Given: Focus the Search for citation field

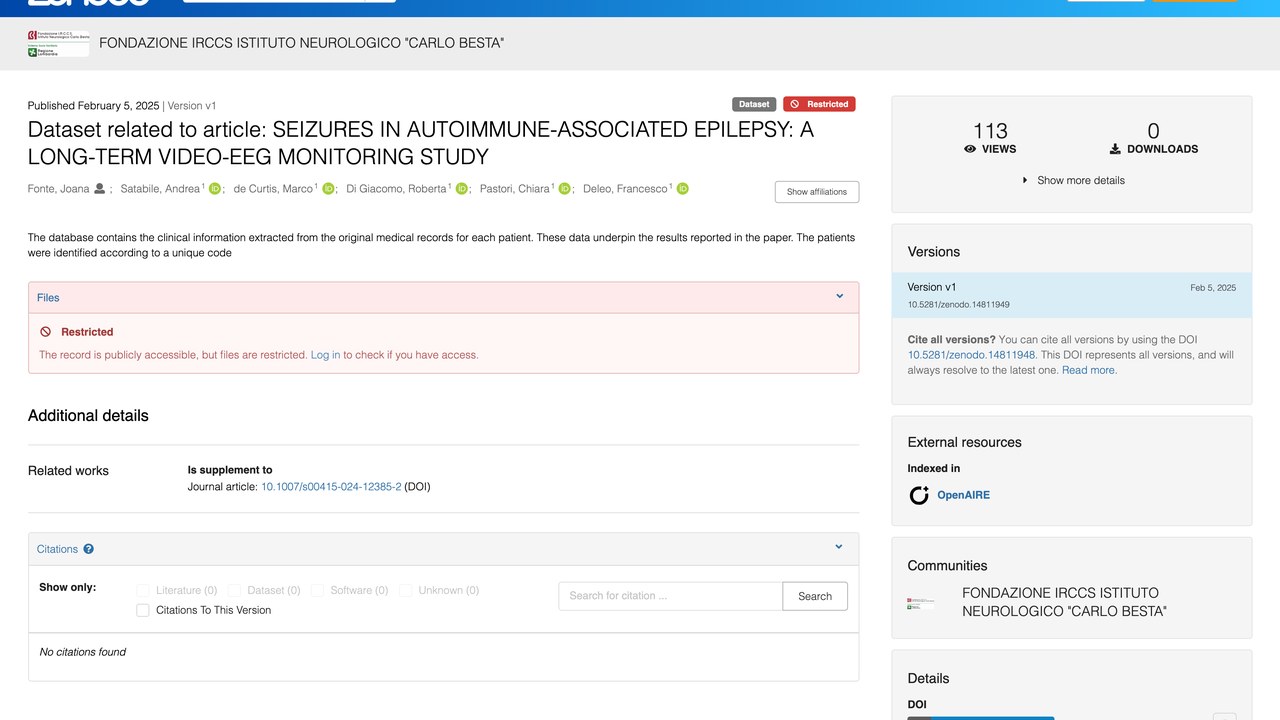Looking at the screenshot, I should pyautogui.click(x=671, y=596).
